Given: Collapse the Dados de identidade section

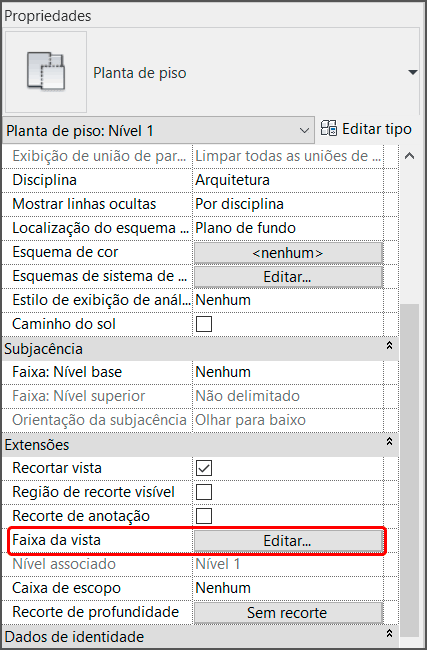Looking at the screenshot, I should point(389,633).
